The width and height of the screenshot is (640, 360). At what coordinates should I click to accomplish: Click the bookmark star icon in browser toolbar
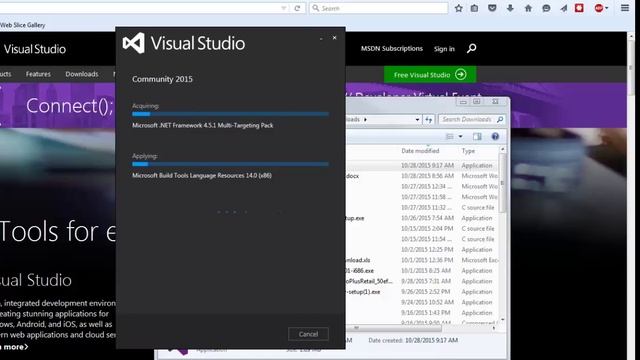click(458, 8)
